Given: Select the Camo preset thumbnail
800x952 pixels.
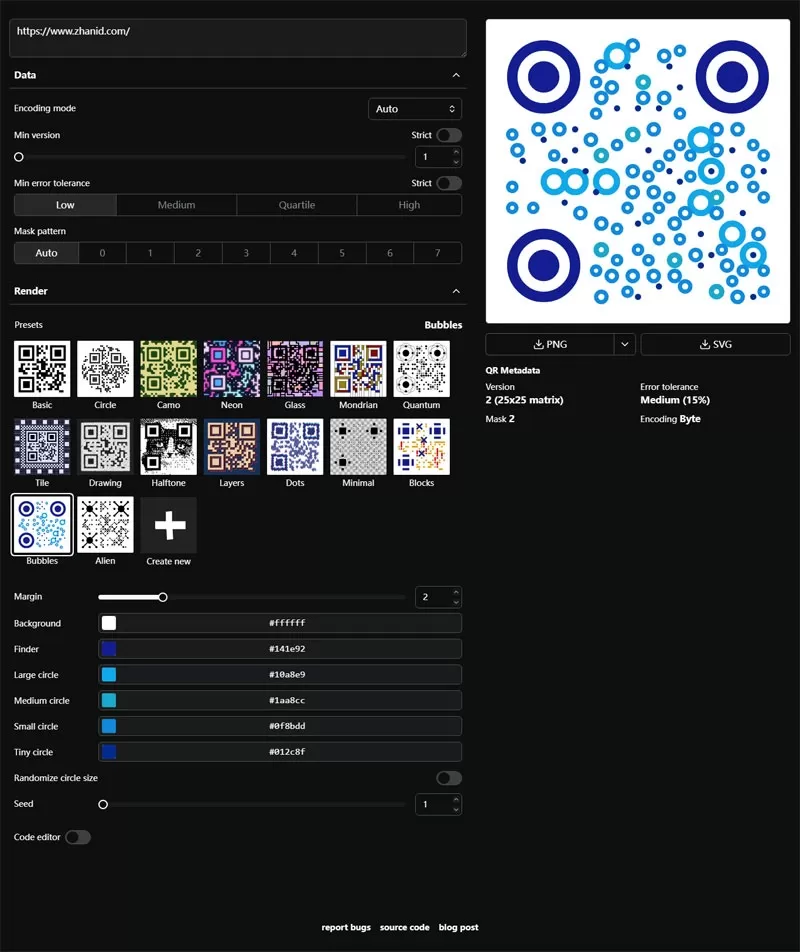Looking at the screenshot, I should [168, 369].
